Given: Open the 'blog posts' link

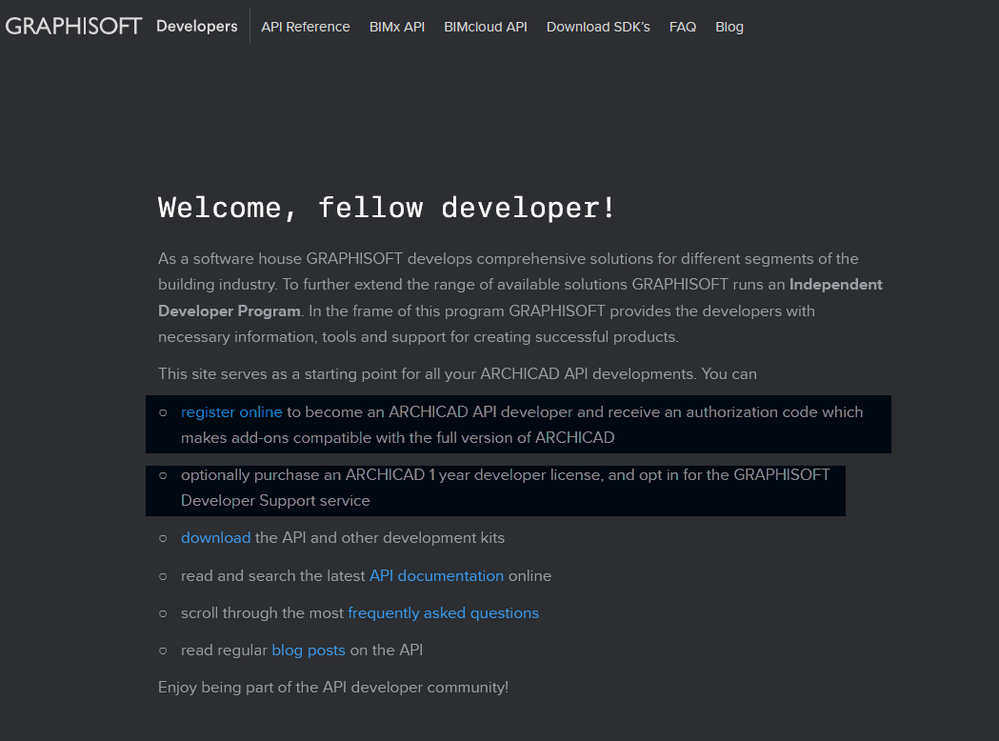Looking at the screenshot, I should (308, 651).
